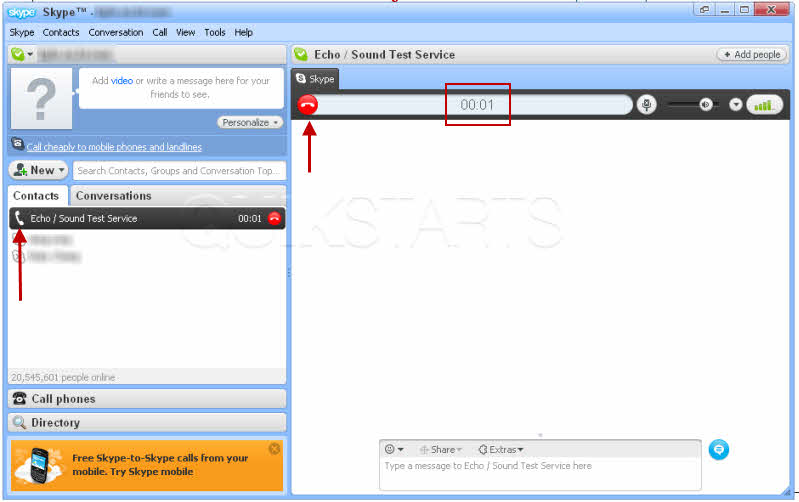
Task: Close the Skype mobile ad banner
Action: point(274,448)
